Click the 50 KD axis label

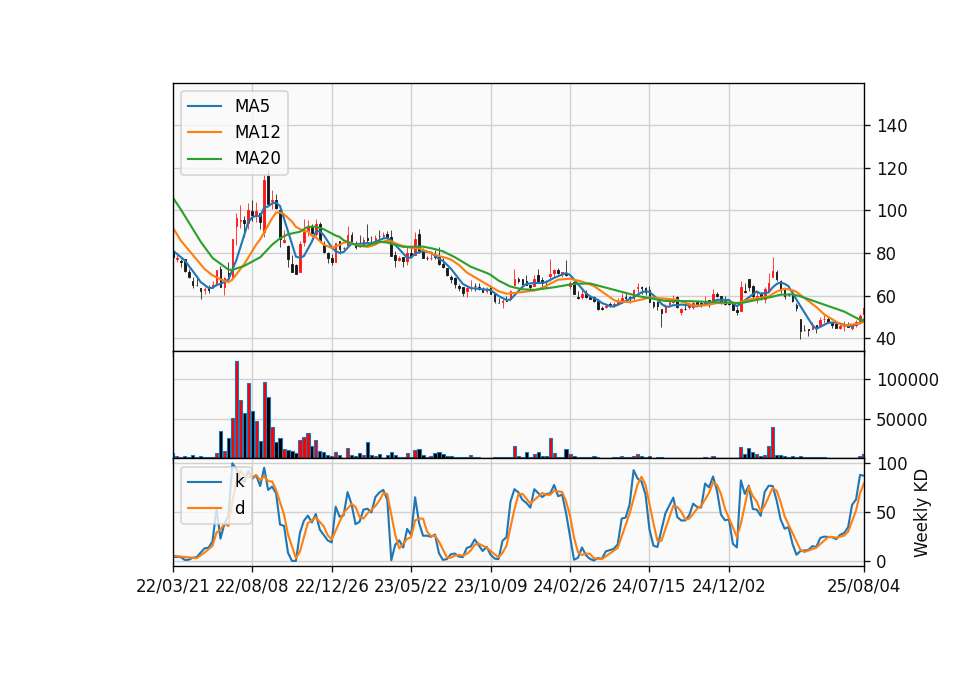pyautogui.click(x=887, y=513)
